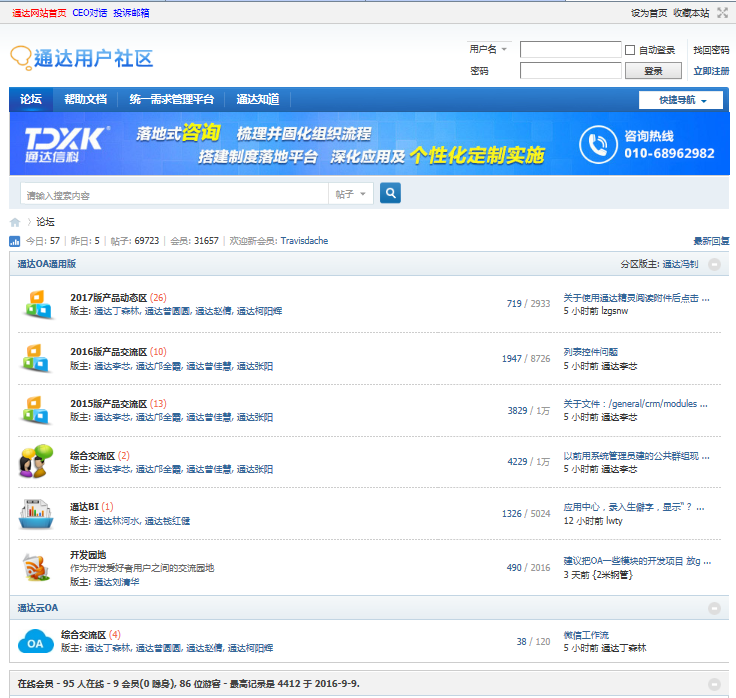The height and width of the screenshot is (698, 736).
Task: Select the 论坛 nav tab
Action: coord(31,99)
